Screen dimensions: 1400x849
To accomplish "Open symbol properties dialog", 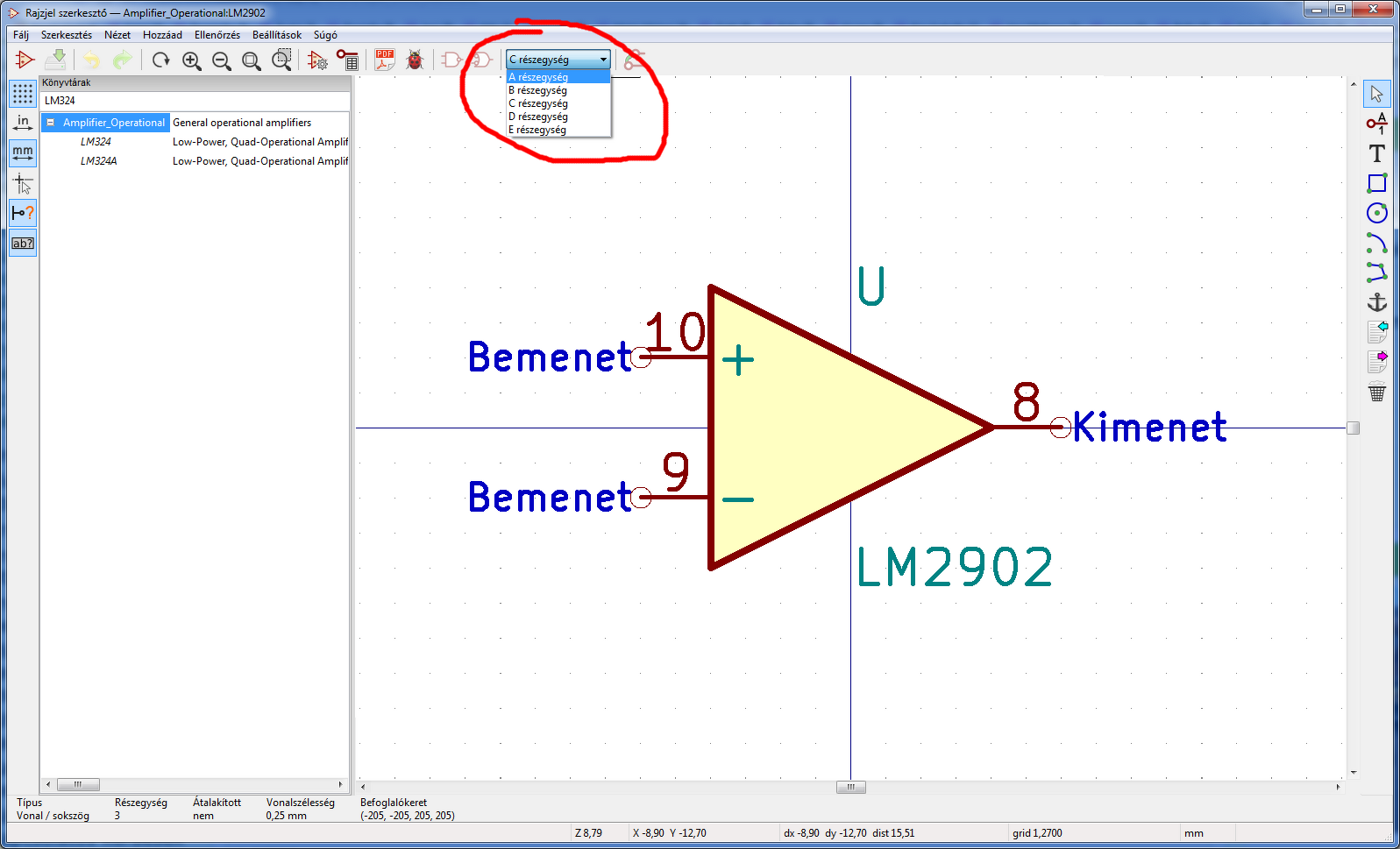I will (x=317, y=60).
